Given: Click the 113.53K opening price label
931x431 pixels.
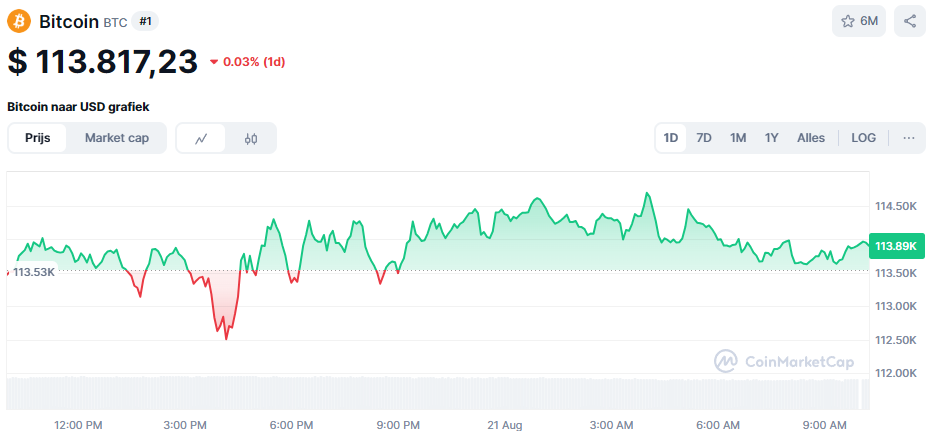Looking at the screenshot, I should 34,272.
